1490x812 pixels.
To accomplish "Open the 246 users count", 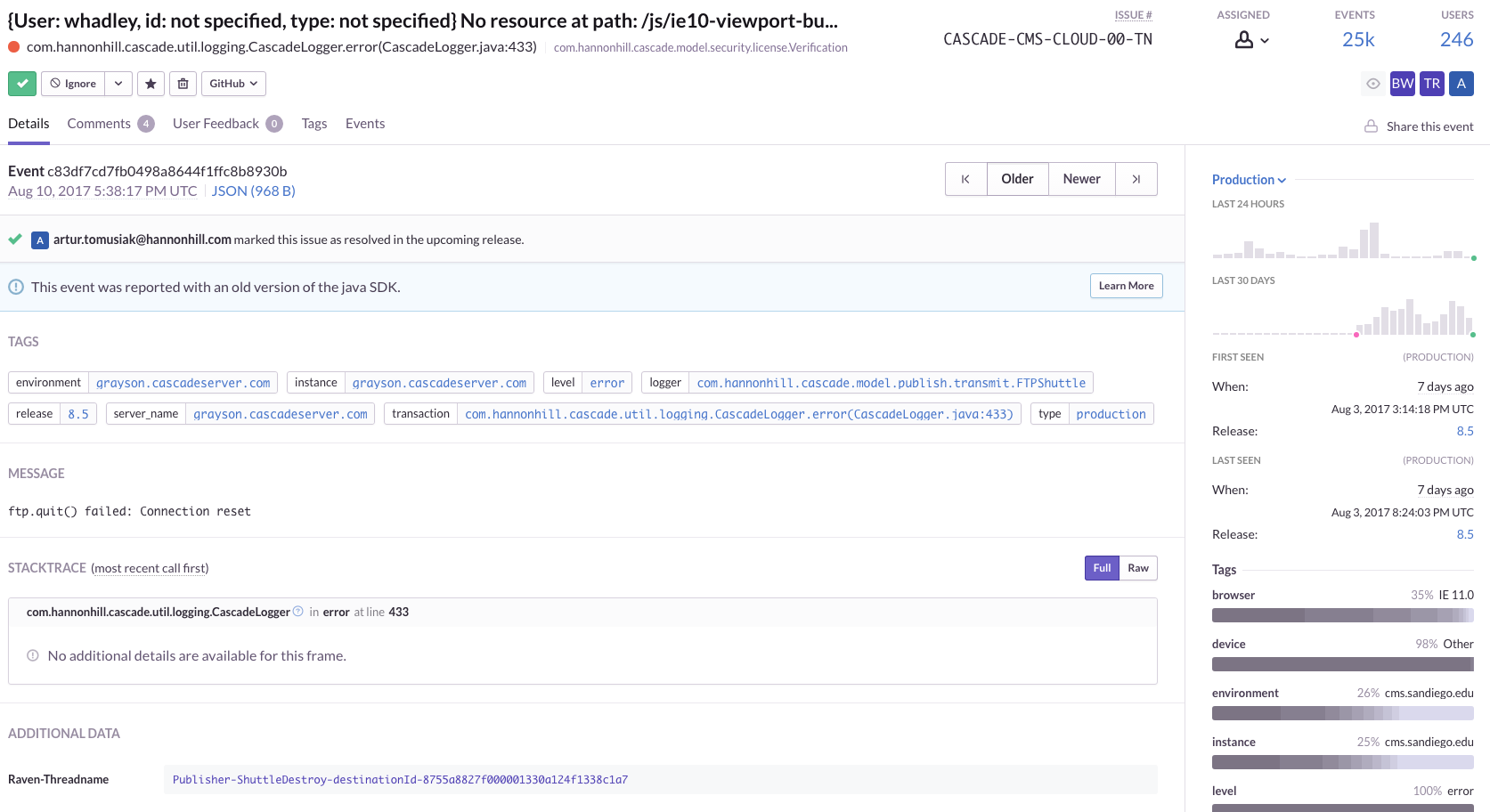I will [1456, 39].
